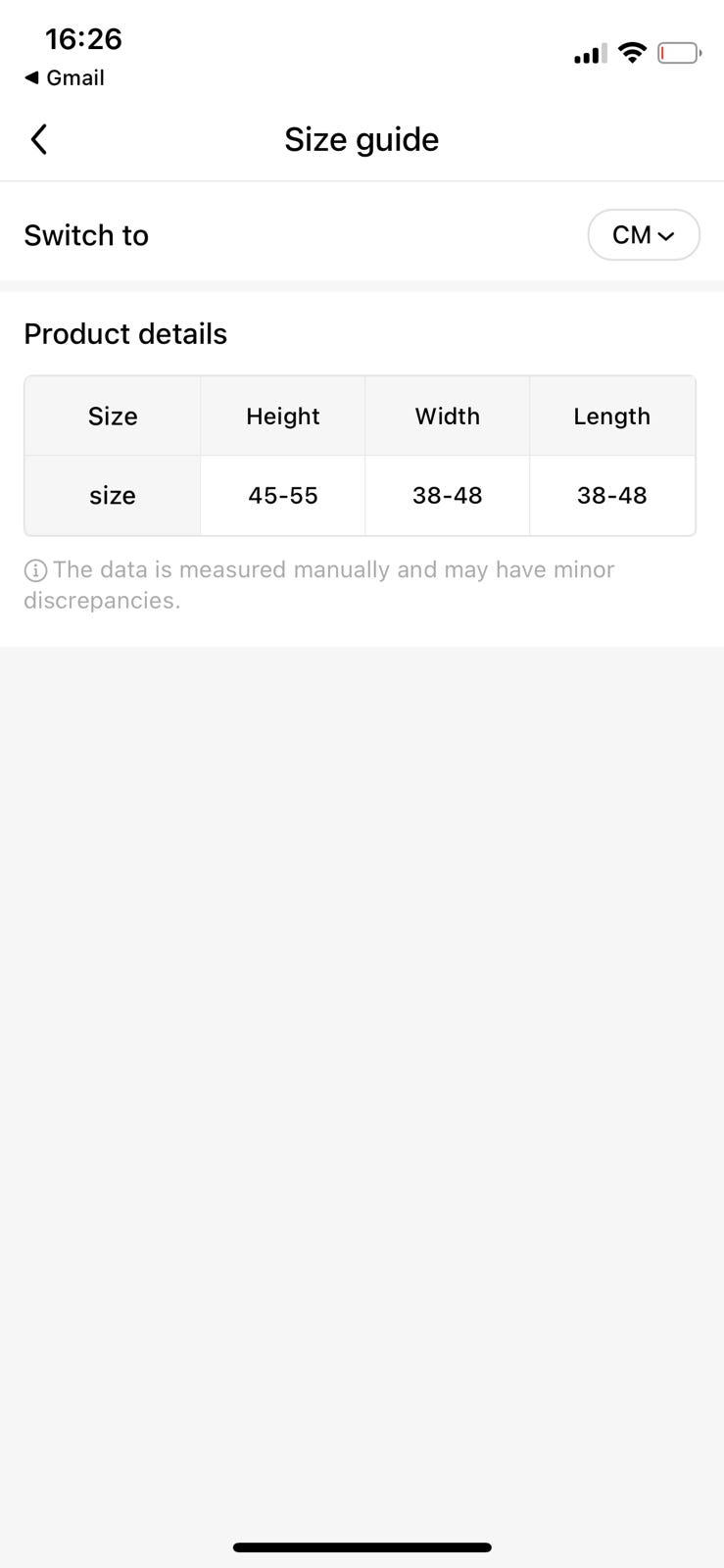Return to the Gmail app

pos(65,77)
